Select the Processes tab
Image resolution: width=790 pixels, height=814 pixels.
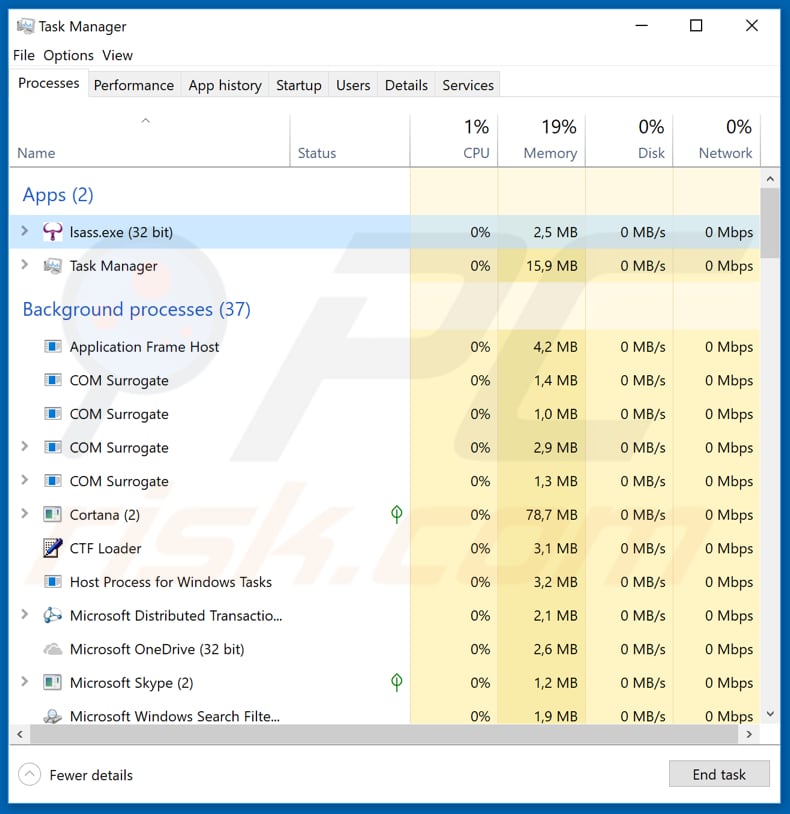coord(49,83)
